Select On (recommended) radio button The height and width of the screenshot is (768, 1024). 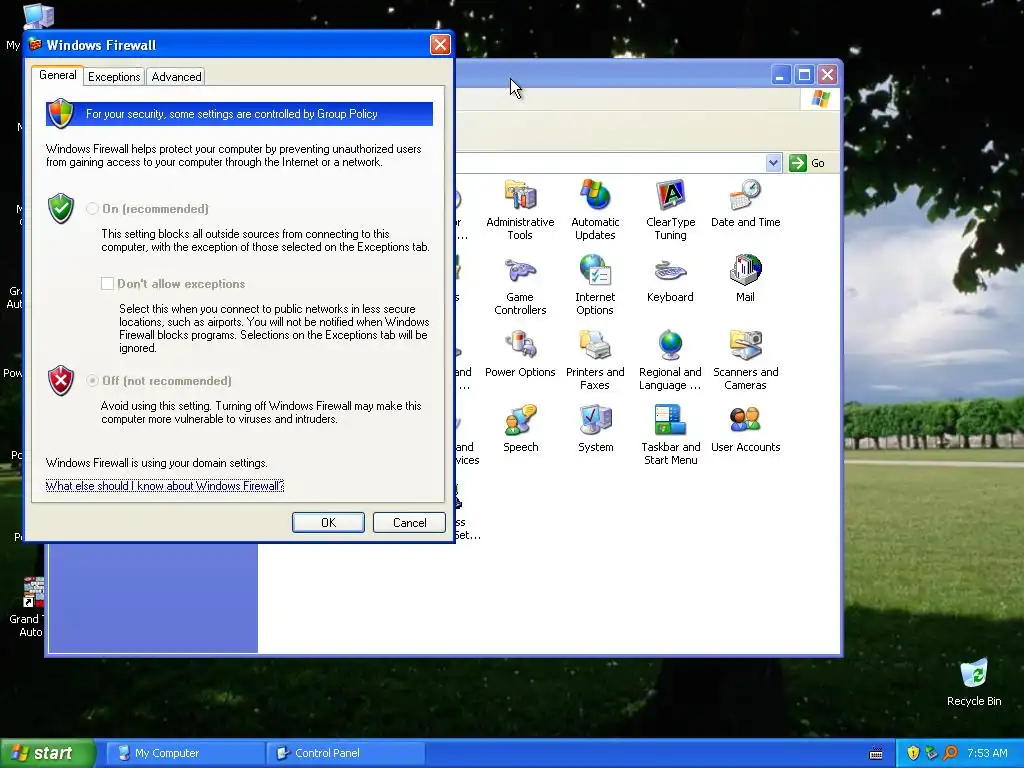pyautogui.click(x=92, y=208)
